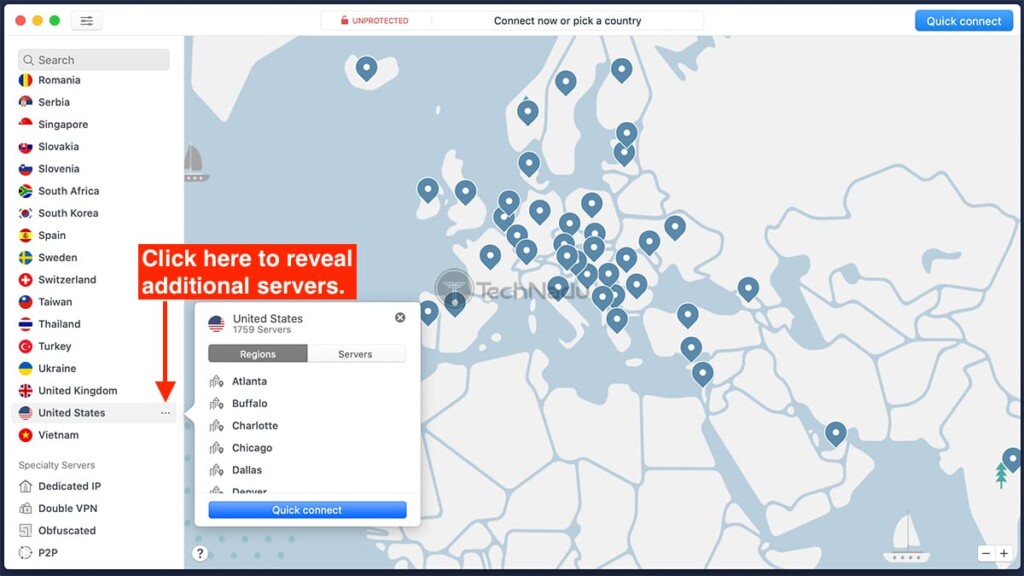
Task: Select Singapore country name
Action: 63,125
